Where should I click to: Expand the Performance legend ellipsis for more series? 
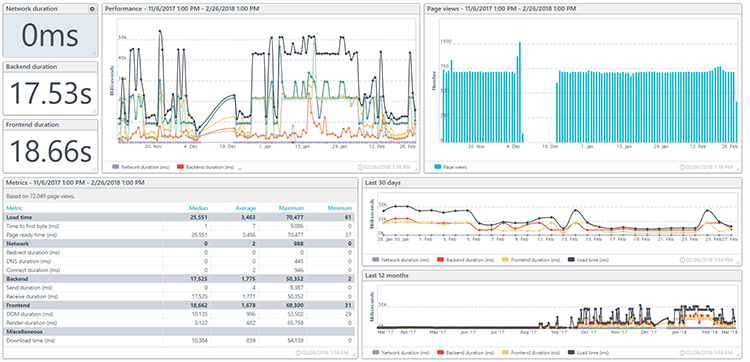pyautogui.click(x=240, y=168)
